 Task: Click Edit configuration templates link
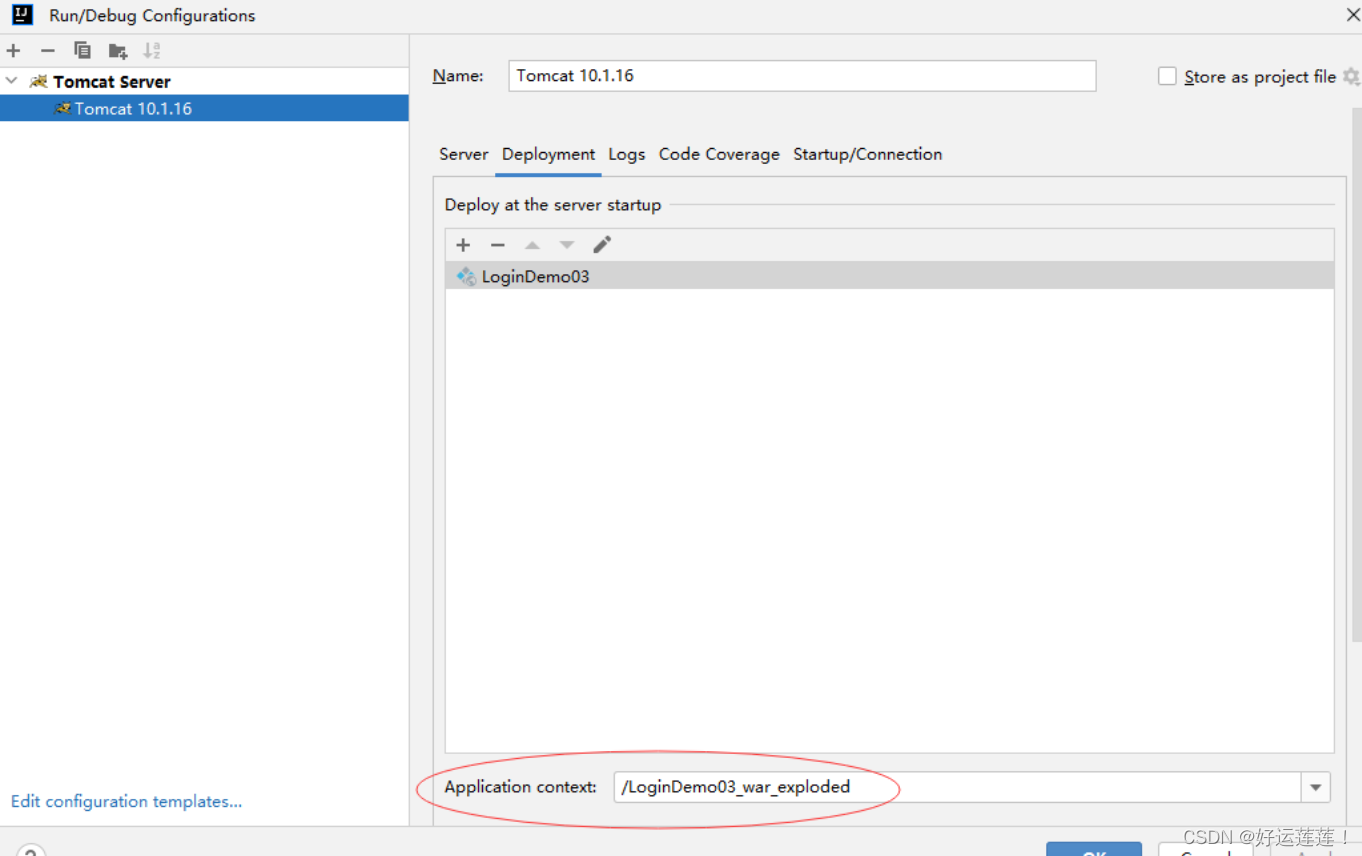[x=126, y=801]
